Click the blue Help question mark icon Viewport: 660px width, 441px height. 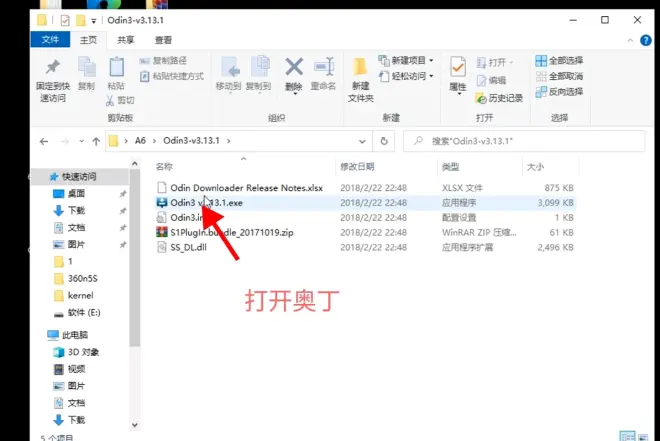(x=646, y=40)
